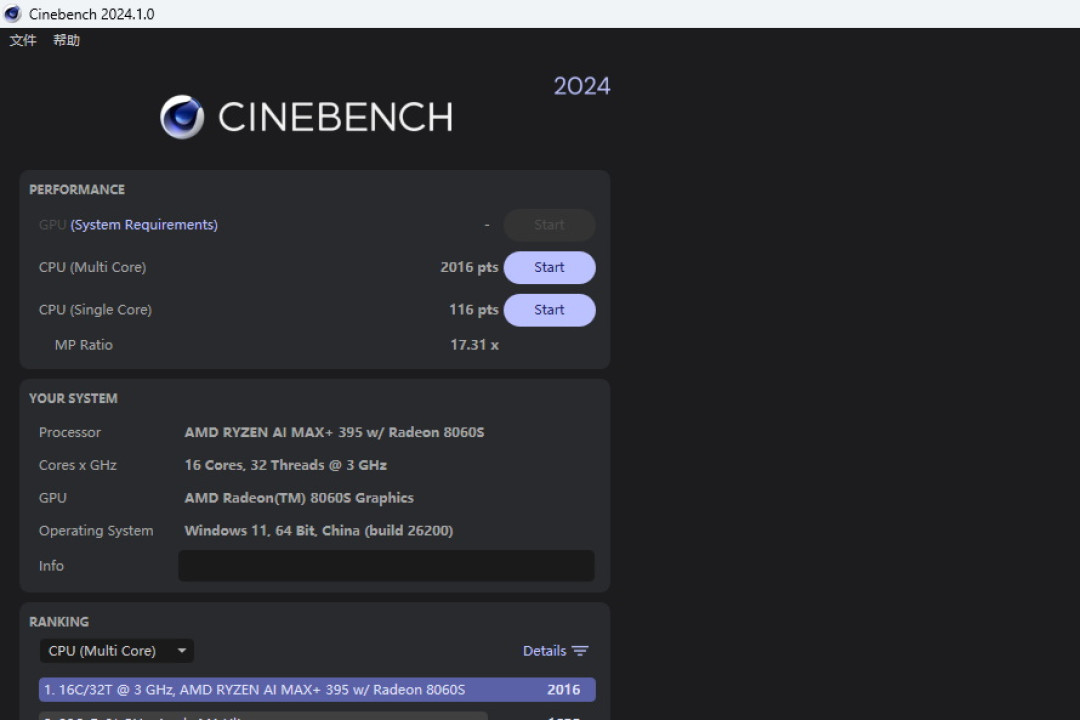Click the Windows 11, 64 Bit operating system text
The height and width of the screenshot is (720, 1080).
318,531
